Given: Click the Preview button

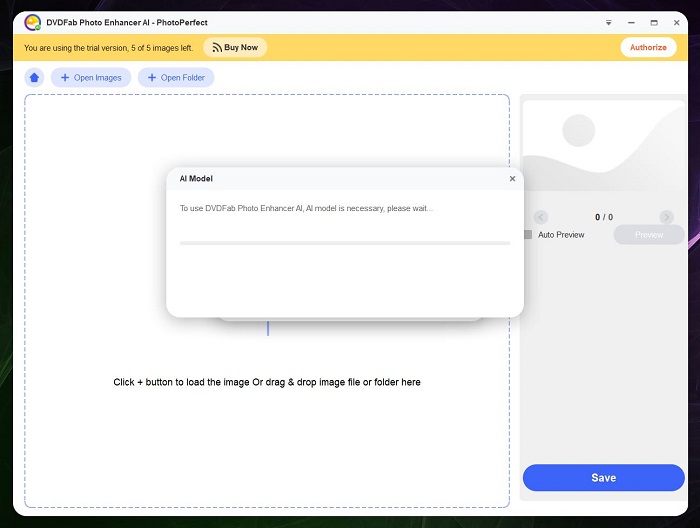Looking at the screenshot, I should pos(649,235).
